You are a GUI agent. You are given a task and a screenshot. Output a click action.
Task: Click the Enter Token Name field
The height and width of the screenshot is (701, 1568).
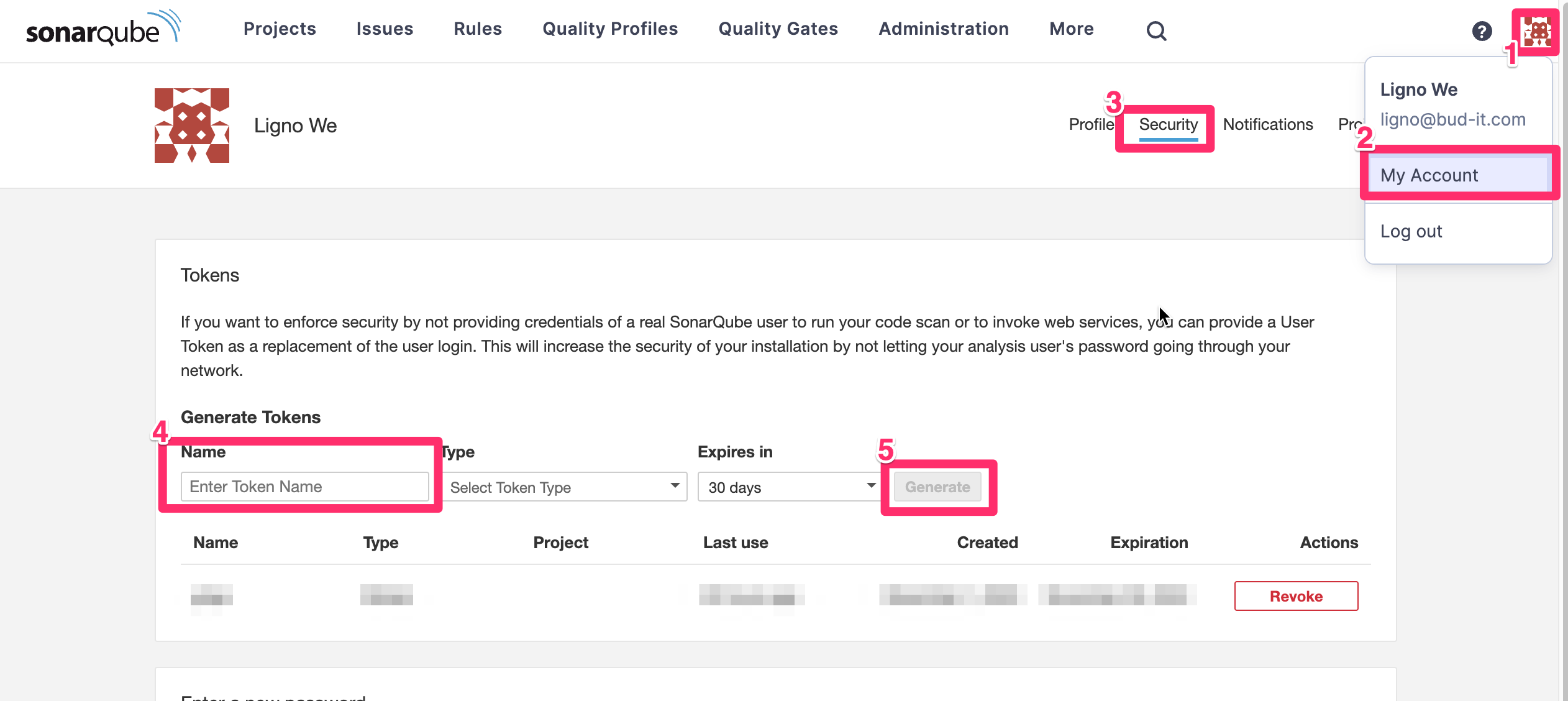[304, 487]
